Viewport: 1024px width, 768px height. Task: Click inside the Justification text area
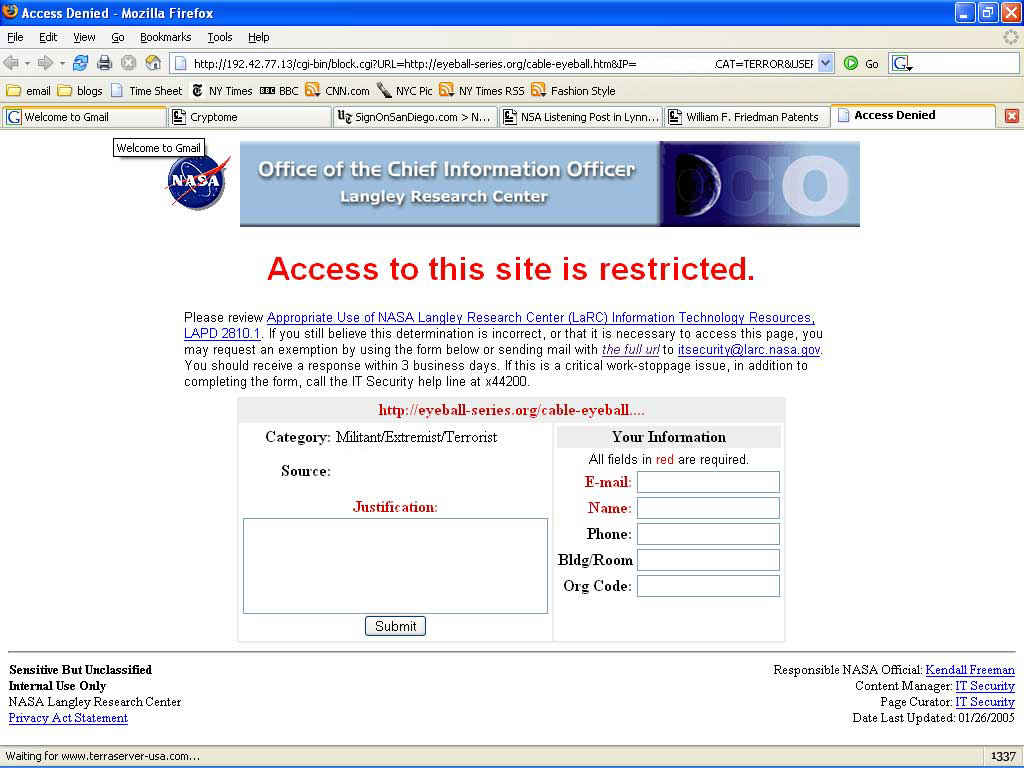(395, 565)
